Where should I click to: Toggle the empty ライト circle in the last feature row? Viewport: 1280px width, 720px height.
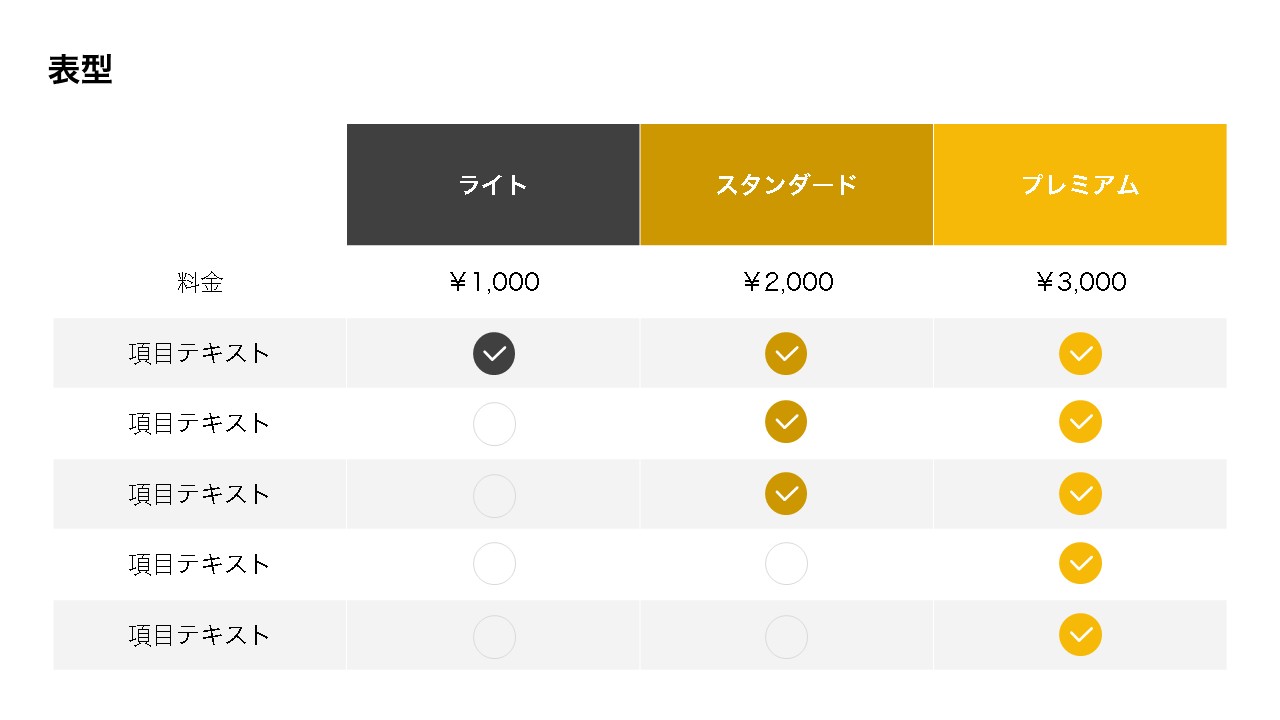point(494,636)
